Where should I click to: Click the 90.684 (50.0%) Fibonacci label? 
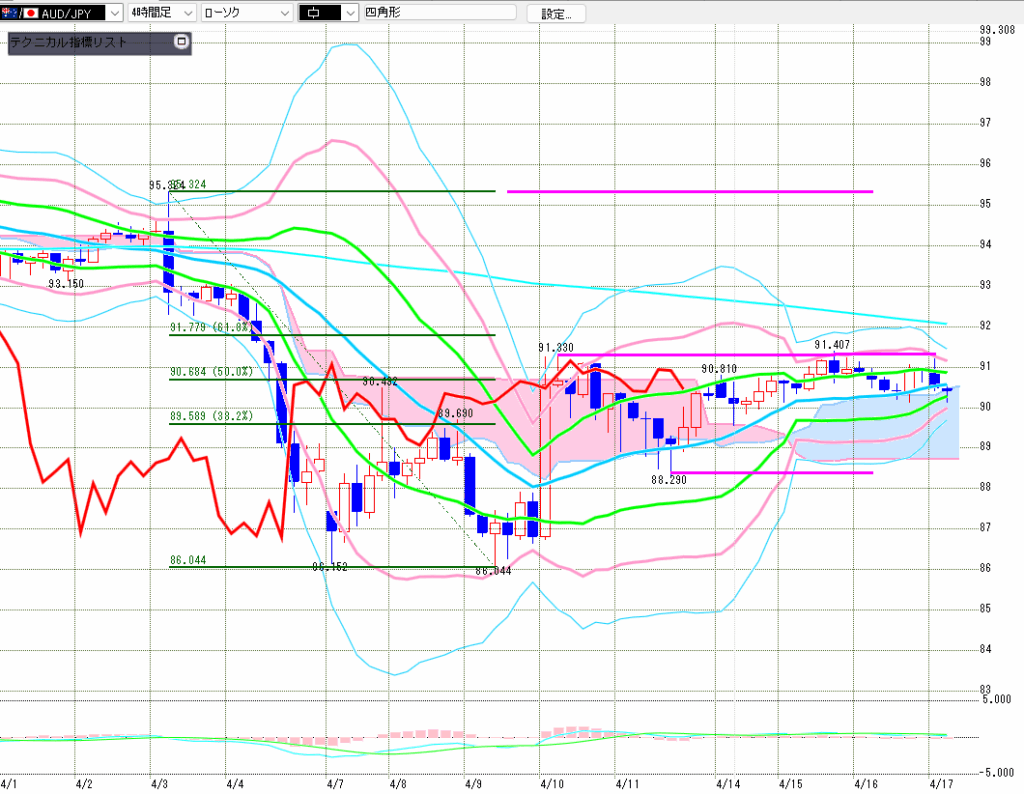(x=211, y=372)
